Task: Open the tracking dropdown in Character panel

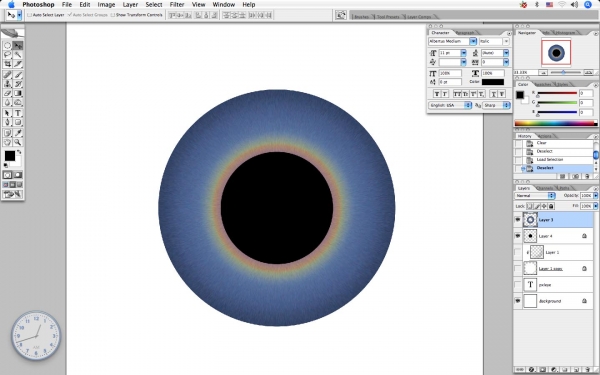Action: [506, 62]
